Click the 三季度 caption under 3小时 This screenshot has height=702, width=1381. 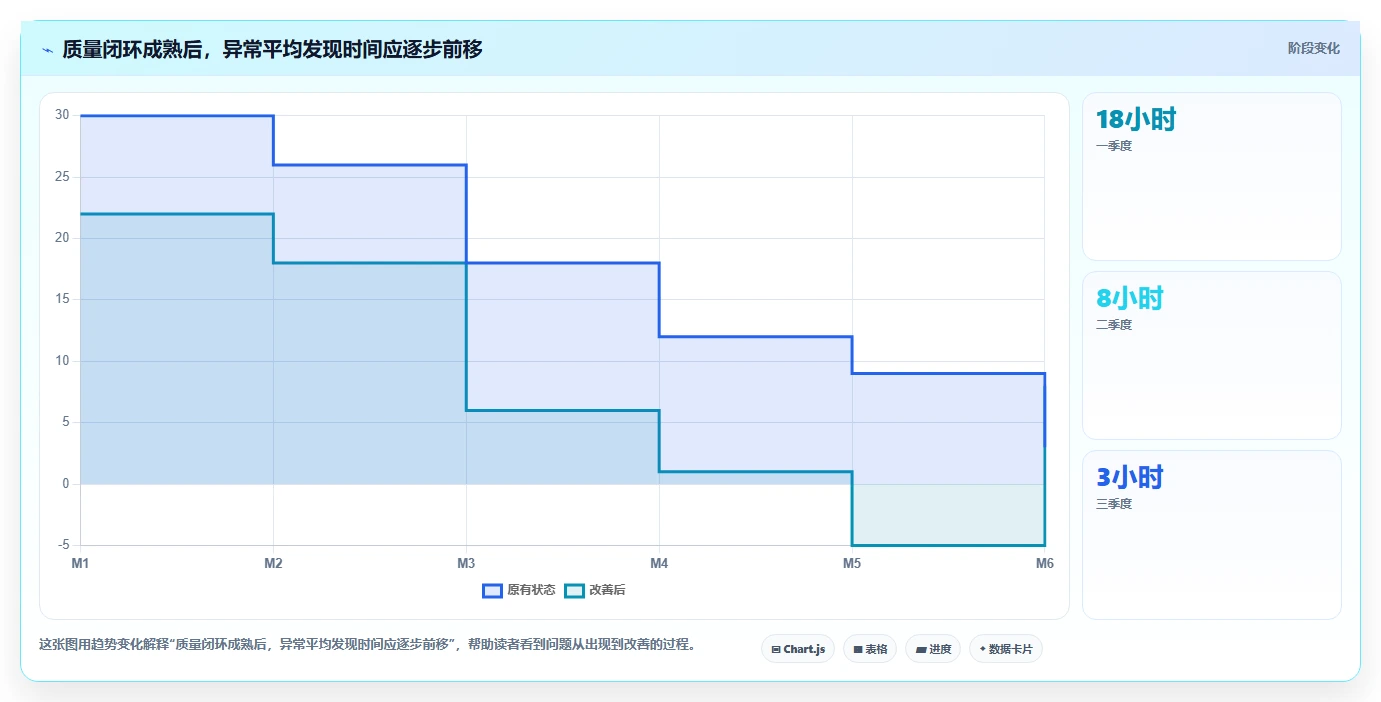click(x=1114, y=504)
